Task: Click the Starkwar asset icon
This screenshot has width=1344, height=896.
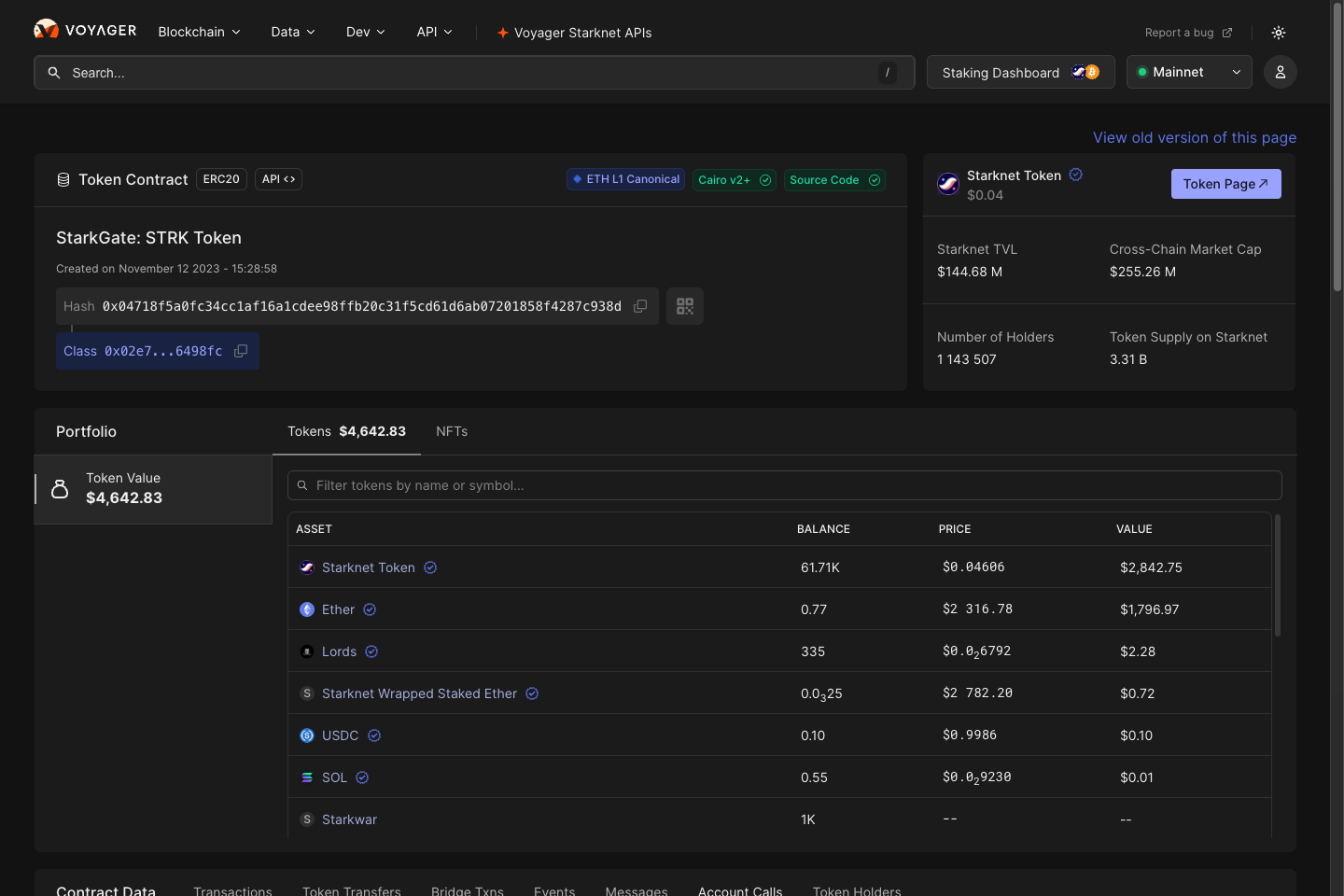Action: click(307, 819)
